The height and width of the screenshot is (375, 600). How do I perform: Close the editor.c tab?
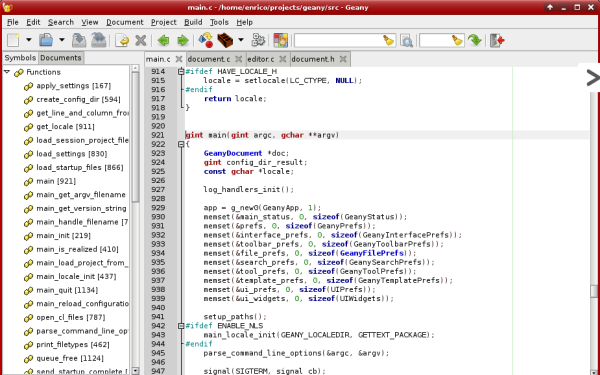[283, 59]
